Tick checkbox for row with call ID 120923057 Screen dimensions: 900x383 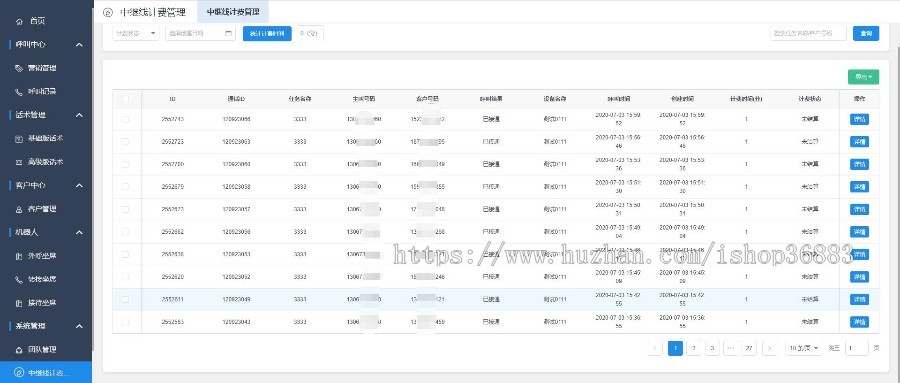pyautogui.click(x=125, y=209)
